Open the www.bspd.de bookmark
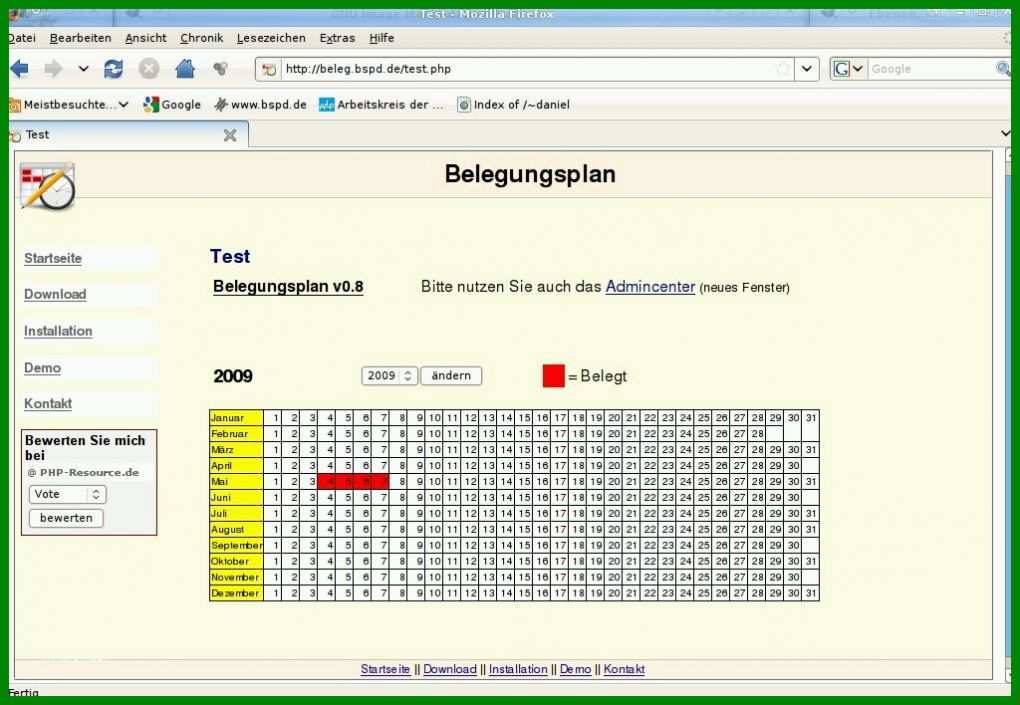The image size is (1020, 705). [261, 104]
